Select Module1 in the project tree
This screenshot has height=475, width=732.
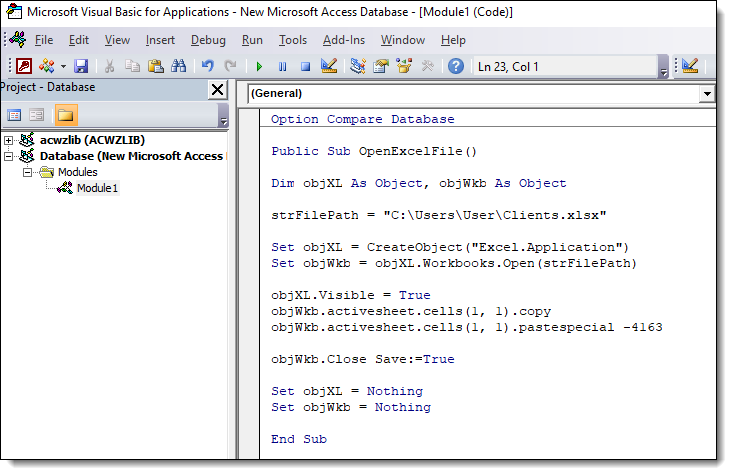click(x=97, y=188)
